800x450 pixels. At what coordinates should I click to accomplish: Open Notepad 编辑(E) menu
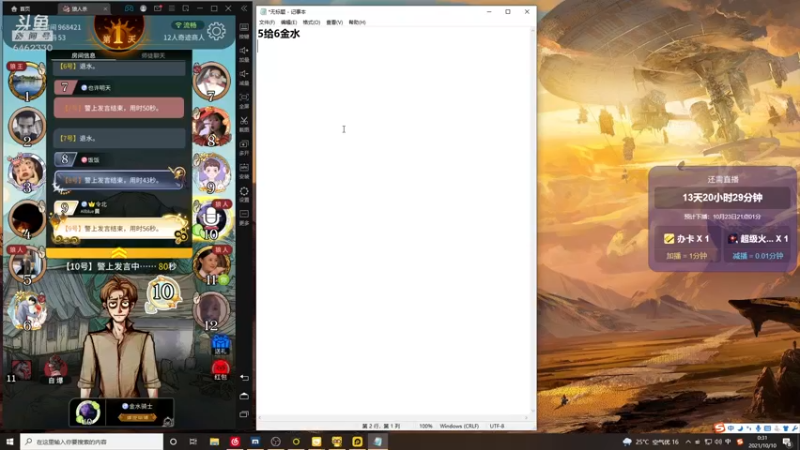coord(288,22)
